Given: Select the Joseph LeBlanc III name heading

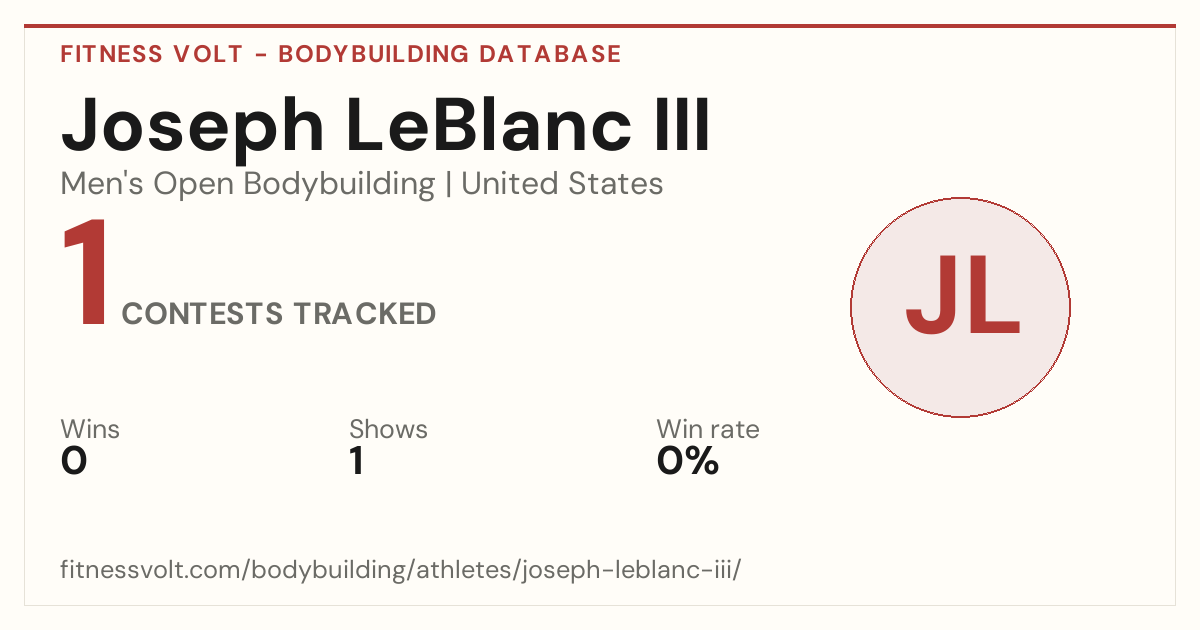Looking at the screenshot, I should coord(386,127).
